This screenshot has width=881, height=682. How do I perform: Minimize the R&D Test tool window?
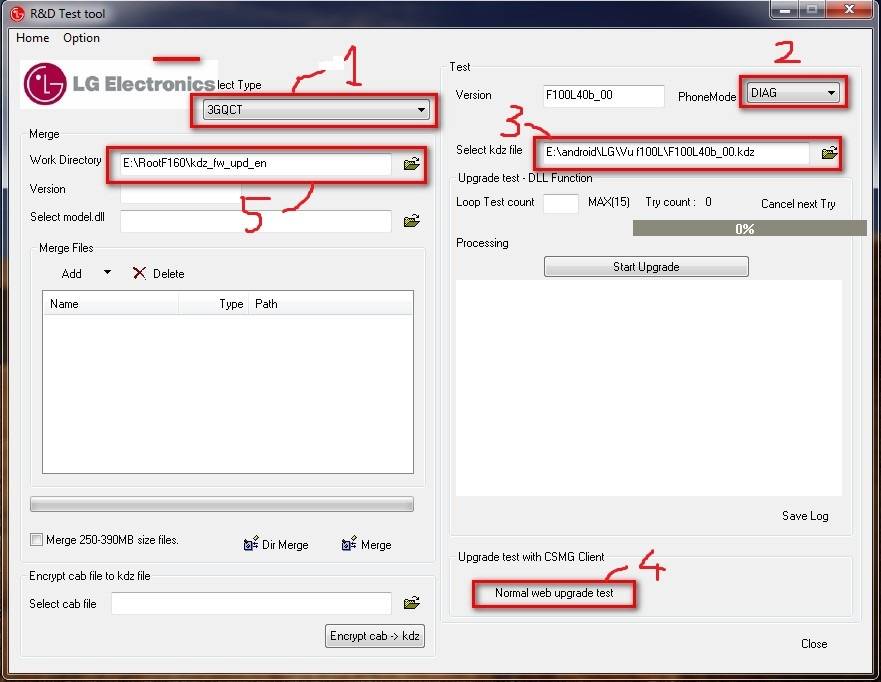click(x=785, y=10)
